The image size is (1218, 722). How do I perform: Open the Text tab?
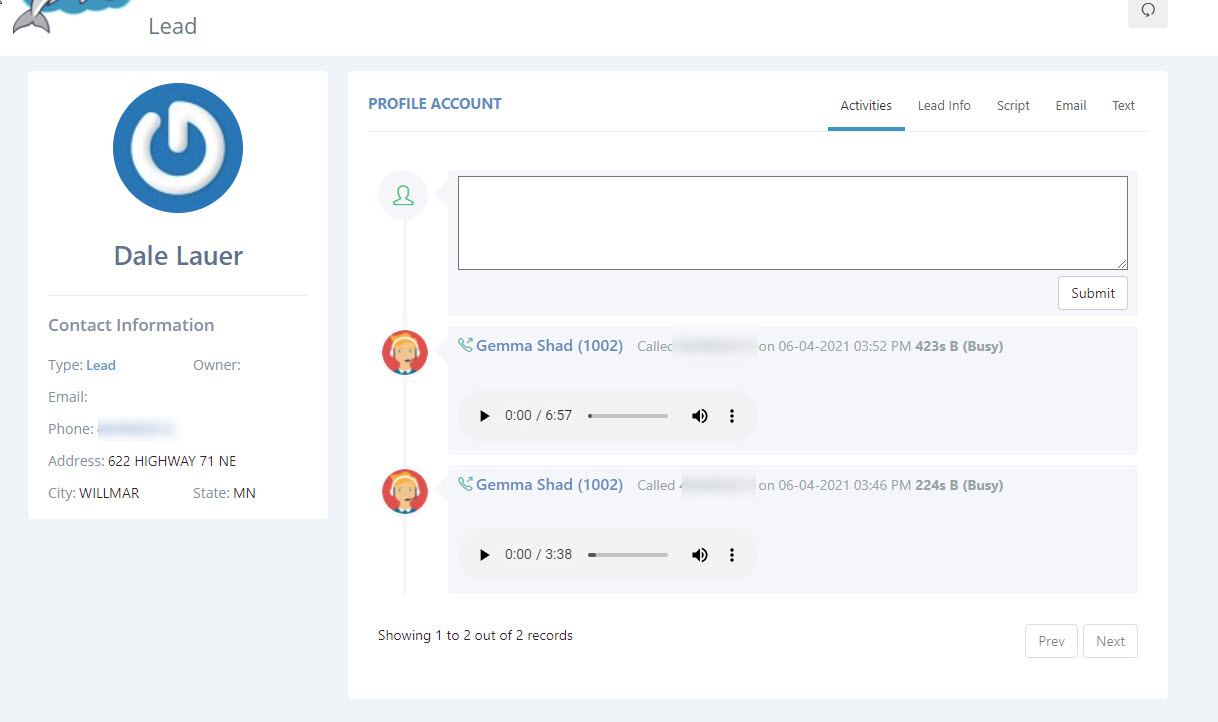point(1124,105)
